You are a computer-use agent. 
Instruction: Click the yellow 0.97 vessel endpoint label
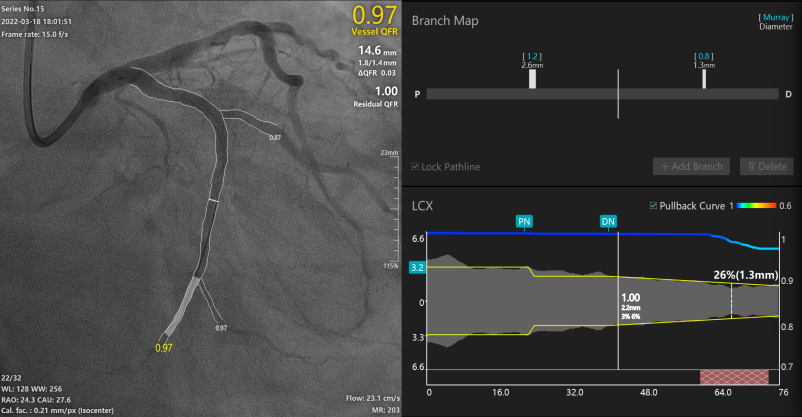click(163, 347)
